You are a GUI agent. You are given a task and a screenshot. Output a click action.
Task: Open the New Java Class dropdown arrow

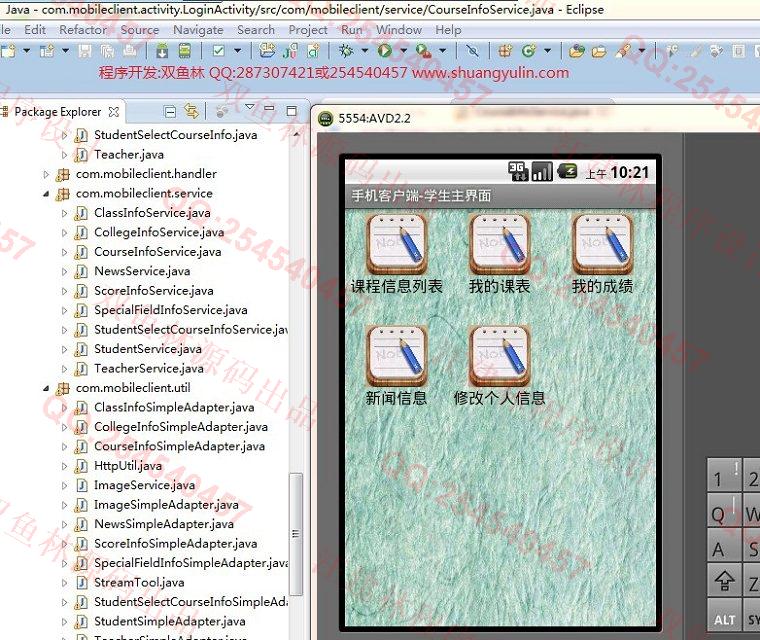(x=547, y=50)
